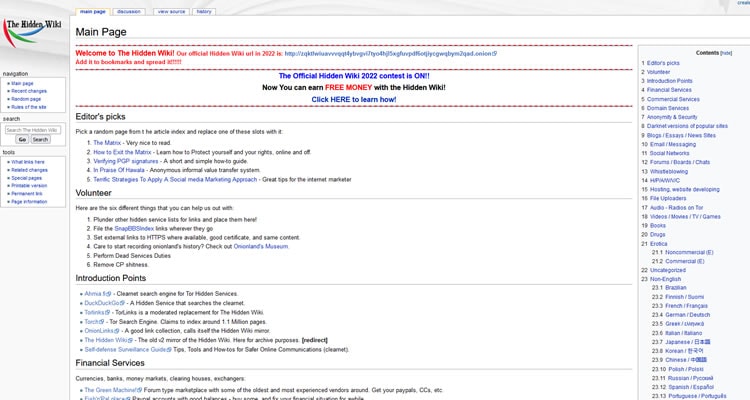The width and height of the screenshot is (750, 400).
Task: Open What links here tool
Action: (x=28, y=162)
